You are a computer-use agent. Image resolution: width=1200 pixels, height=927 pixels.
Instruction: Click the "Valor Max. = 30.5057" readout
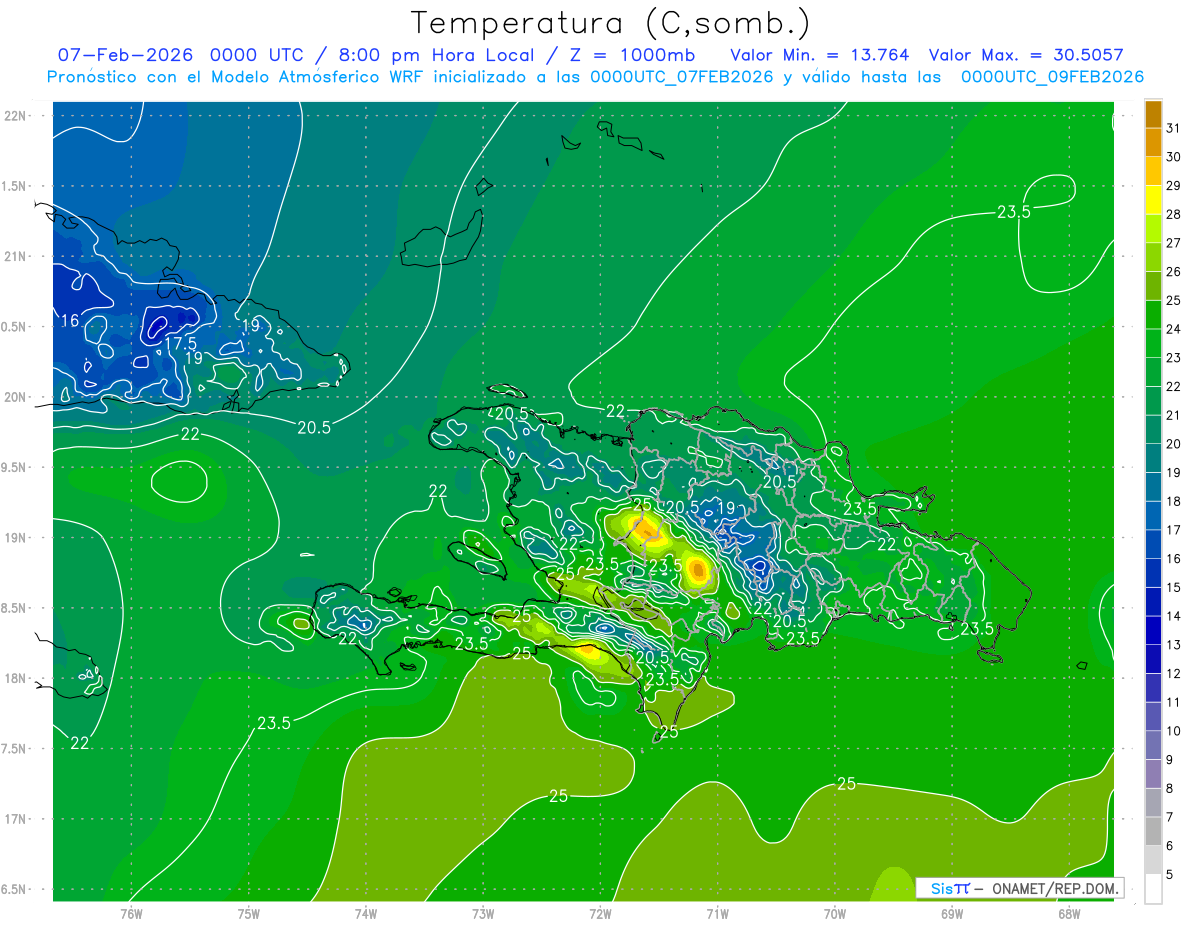click(x=1026, y=55)
